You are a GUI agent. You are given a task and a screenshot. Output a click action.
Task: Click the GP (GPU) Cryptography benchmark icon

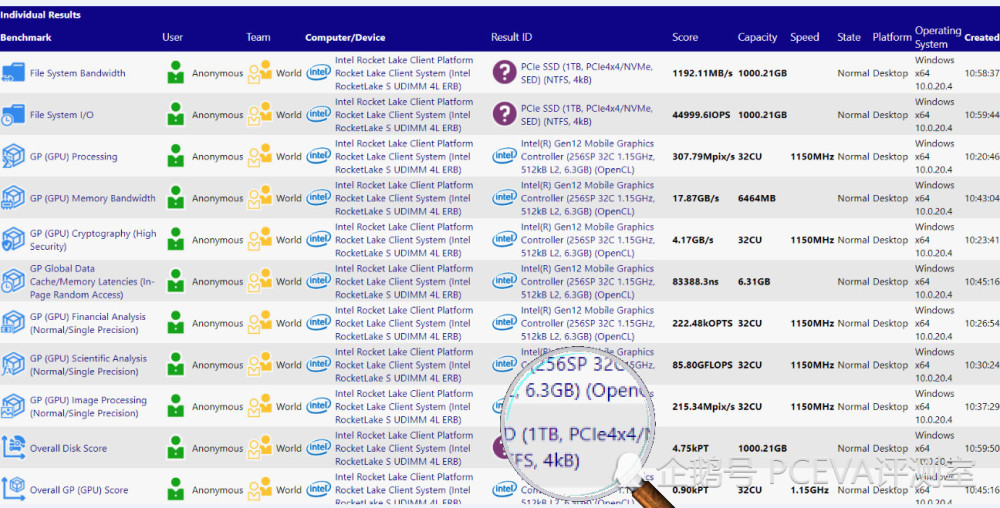[13, 240]
